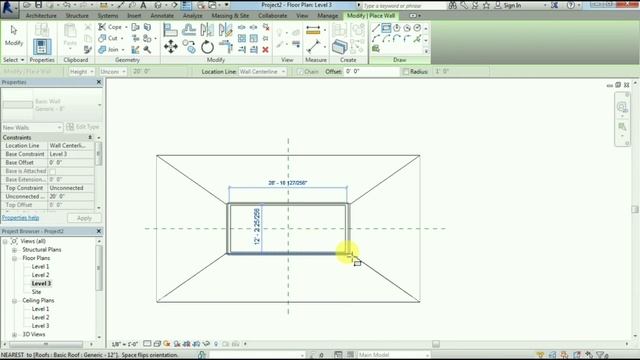Image resolution: width=640 pixels, height=360 pixels.
Task: Open the Site floor plan
Action: pos(36,292)
